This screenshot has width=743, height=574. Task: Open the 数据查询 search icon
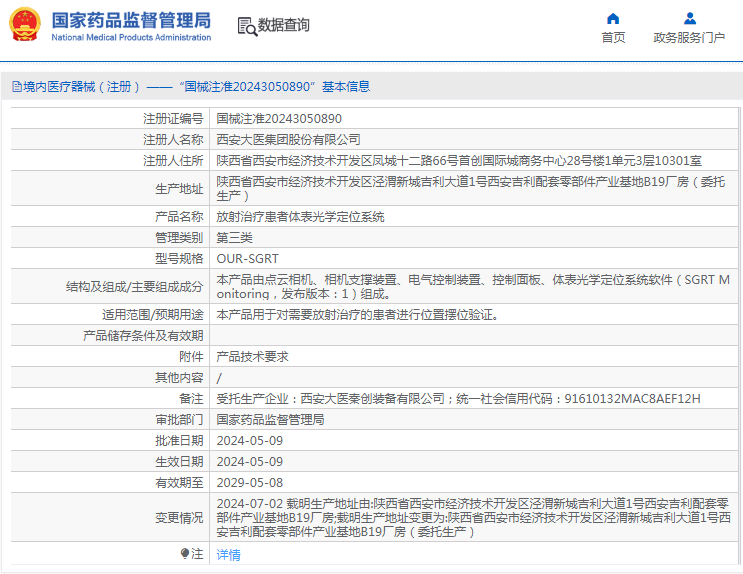point(247,26)
